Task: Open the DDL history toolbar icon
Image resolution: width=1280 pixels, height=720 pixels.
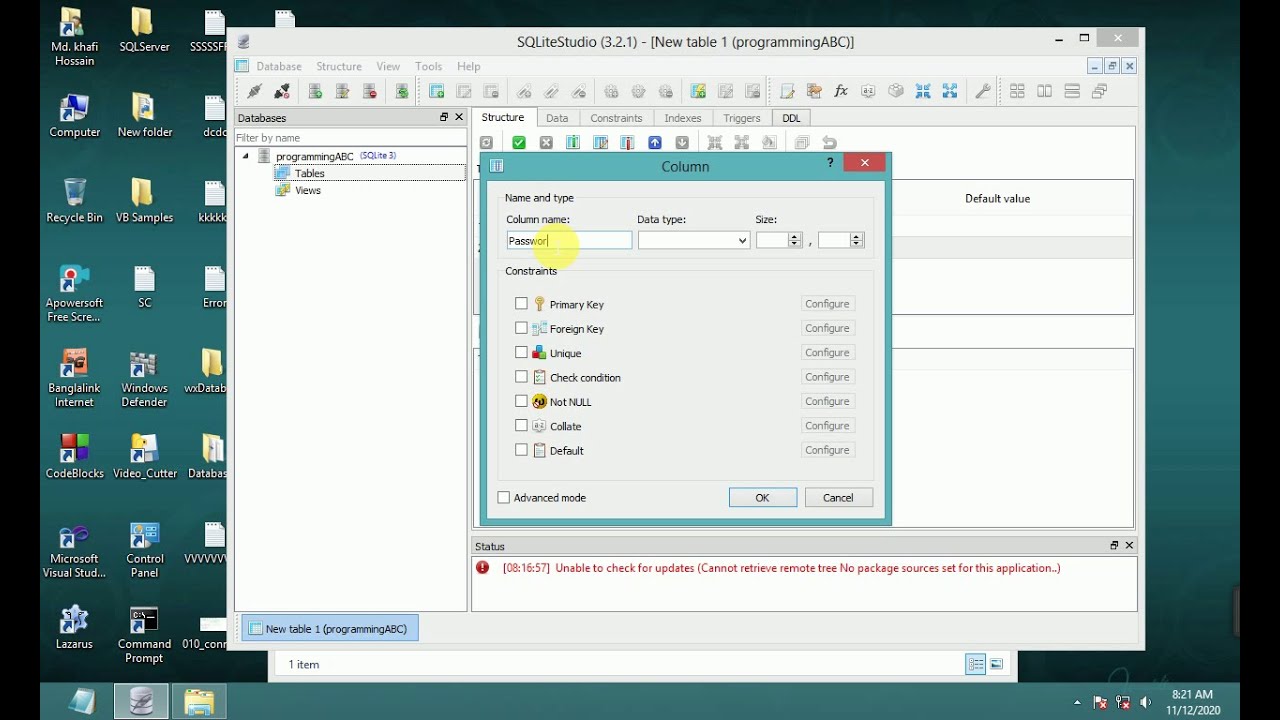Action: click(x=814, y=91)
